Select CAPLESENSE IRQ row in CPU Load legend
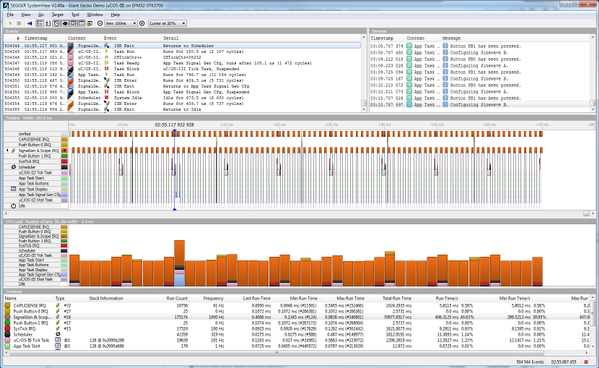 pyautogui.click(x=36, y=227)
